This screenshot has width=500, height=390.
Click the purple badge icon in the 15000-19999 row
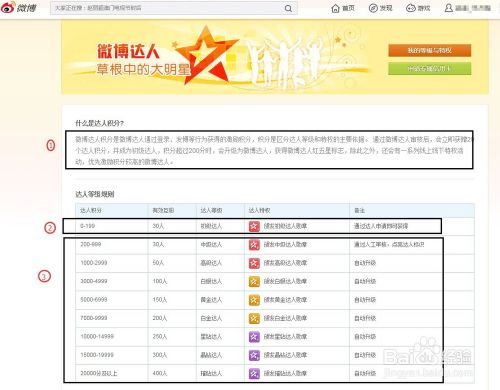tap(254, 355)
